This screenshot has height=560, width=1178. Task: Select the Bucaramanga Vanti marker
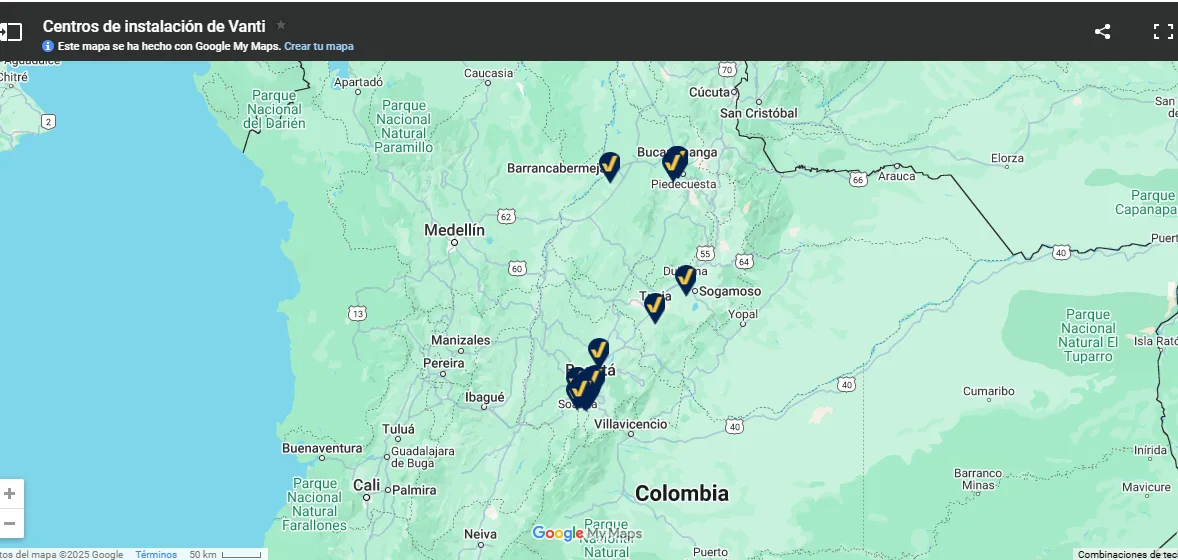[675, 162]
